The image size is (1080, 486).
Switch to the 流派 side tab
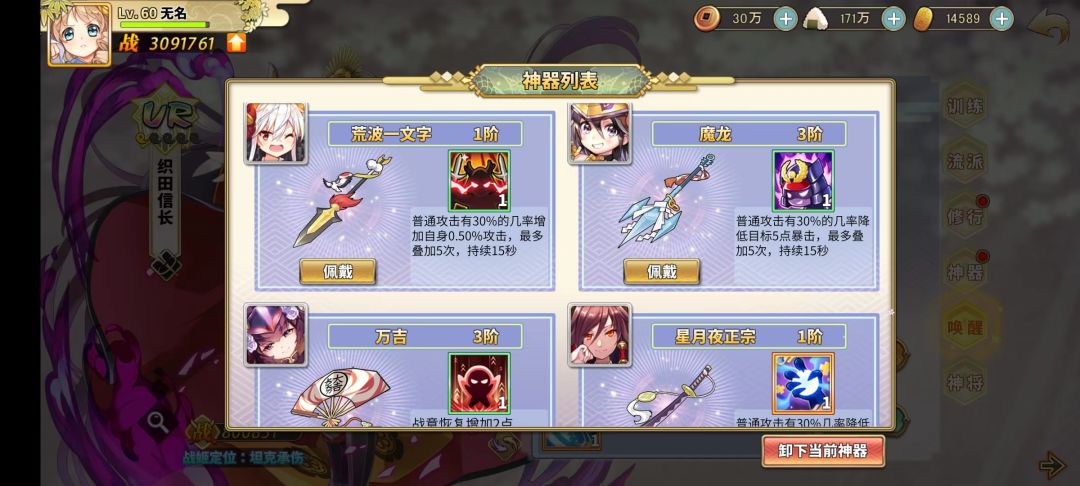click(x=965, y=162)
